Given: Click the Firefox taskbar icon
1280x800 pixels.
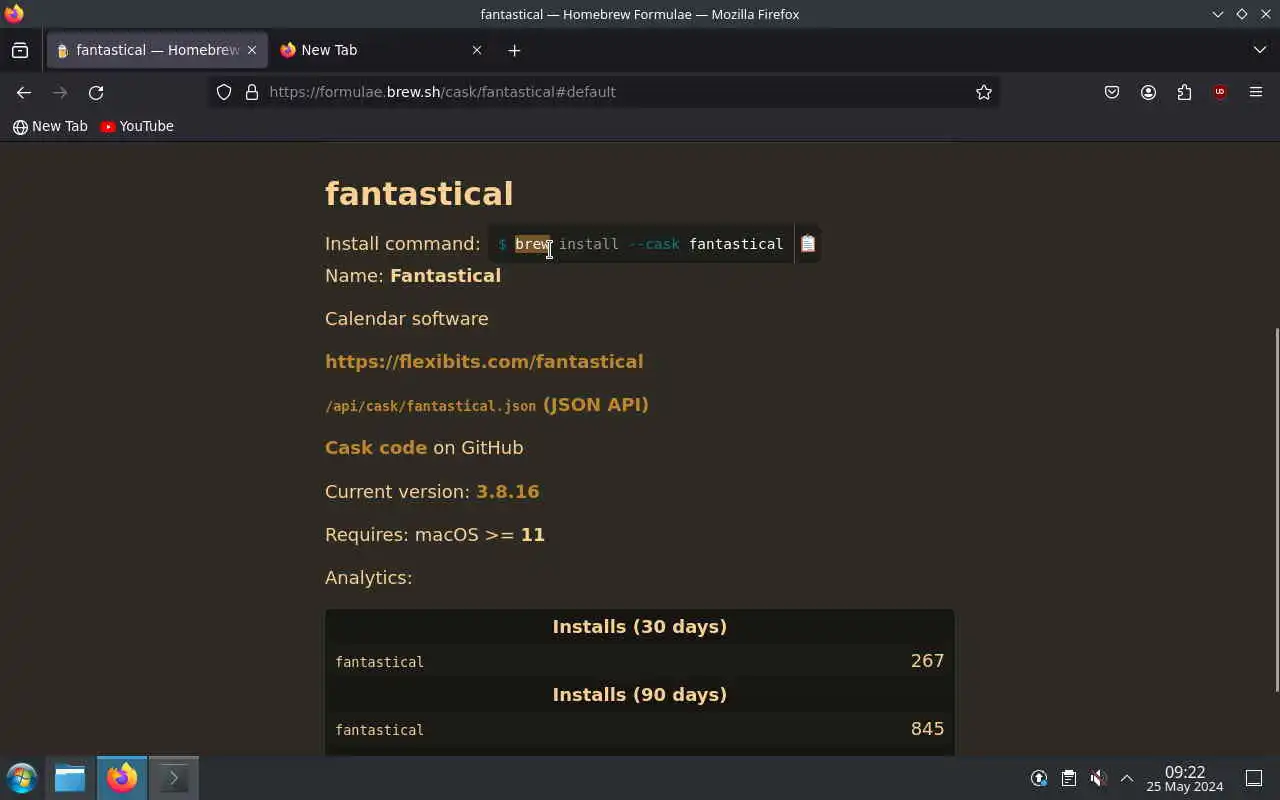Looking at the screenshot, I should pyautogui.click(x=122, y=778).
